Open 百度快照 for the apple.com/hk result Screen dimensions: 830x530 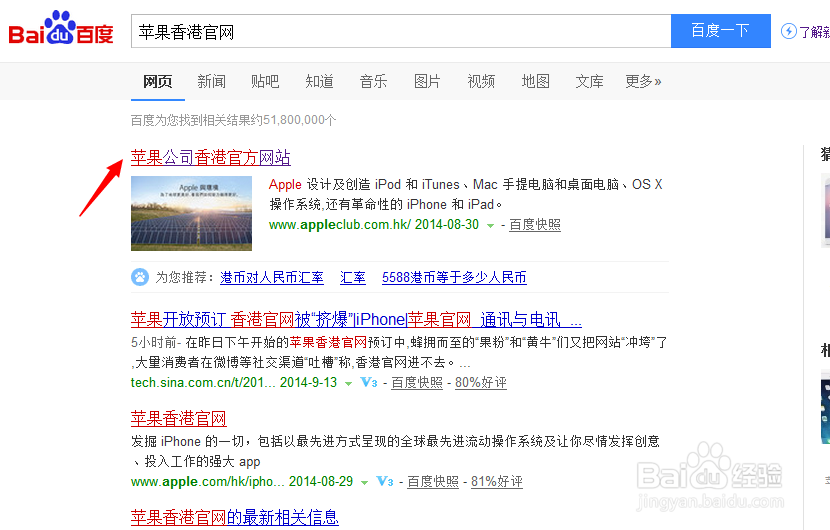(x=432, y=481)
